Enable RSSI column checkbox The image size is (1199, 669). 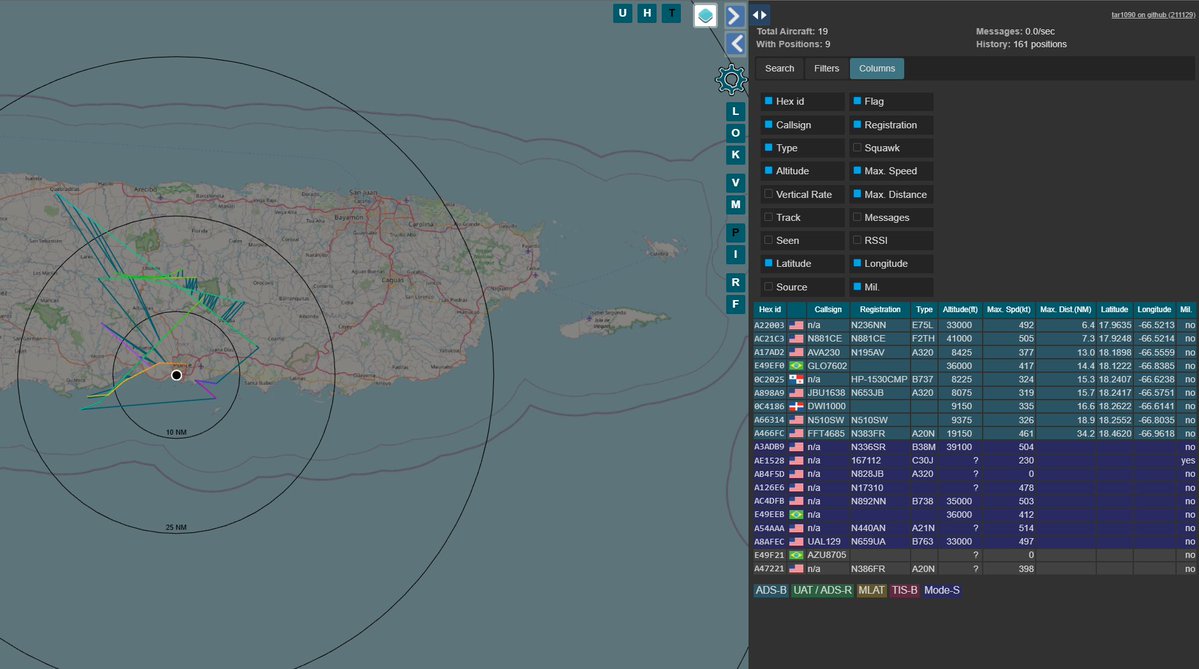tap(857, 240)
